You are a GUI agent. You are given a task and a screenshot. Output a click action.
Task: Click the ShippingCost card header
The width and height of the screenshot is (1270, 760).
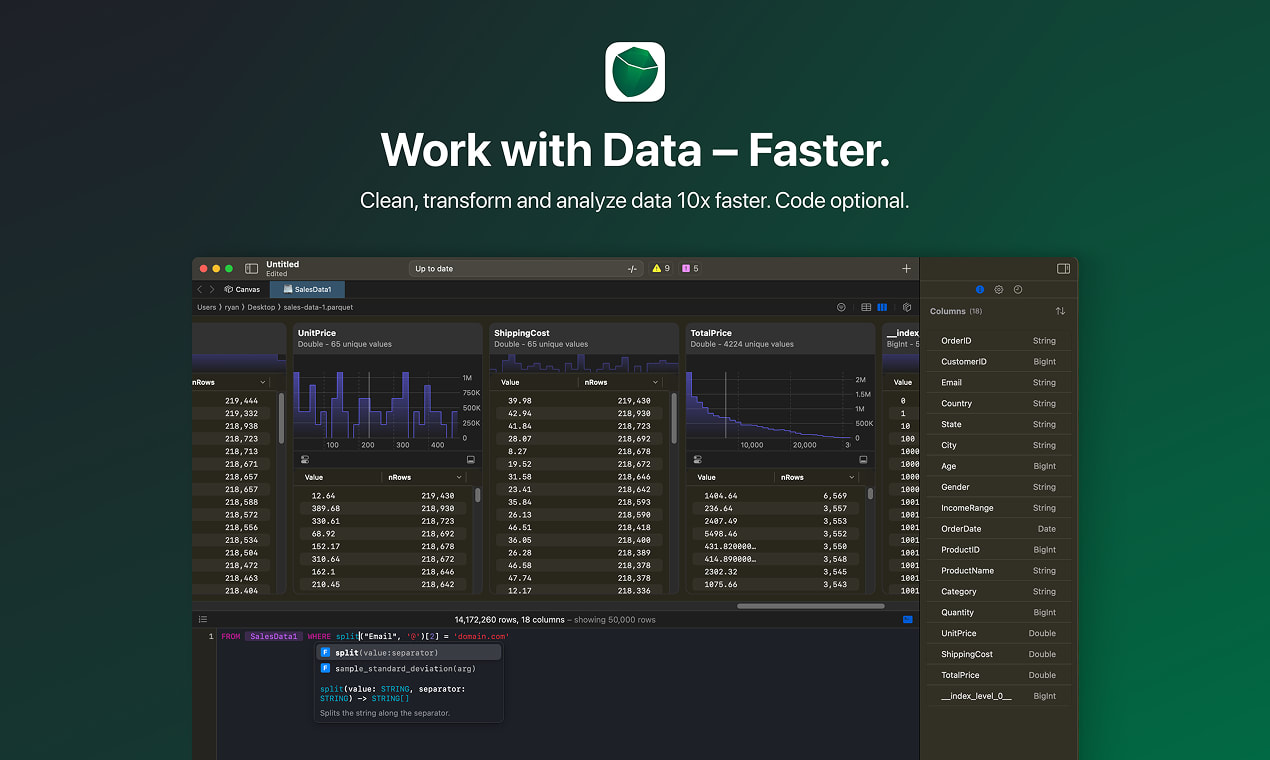click(583, 338)
